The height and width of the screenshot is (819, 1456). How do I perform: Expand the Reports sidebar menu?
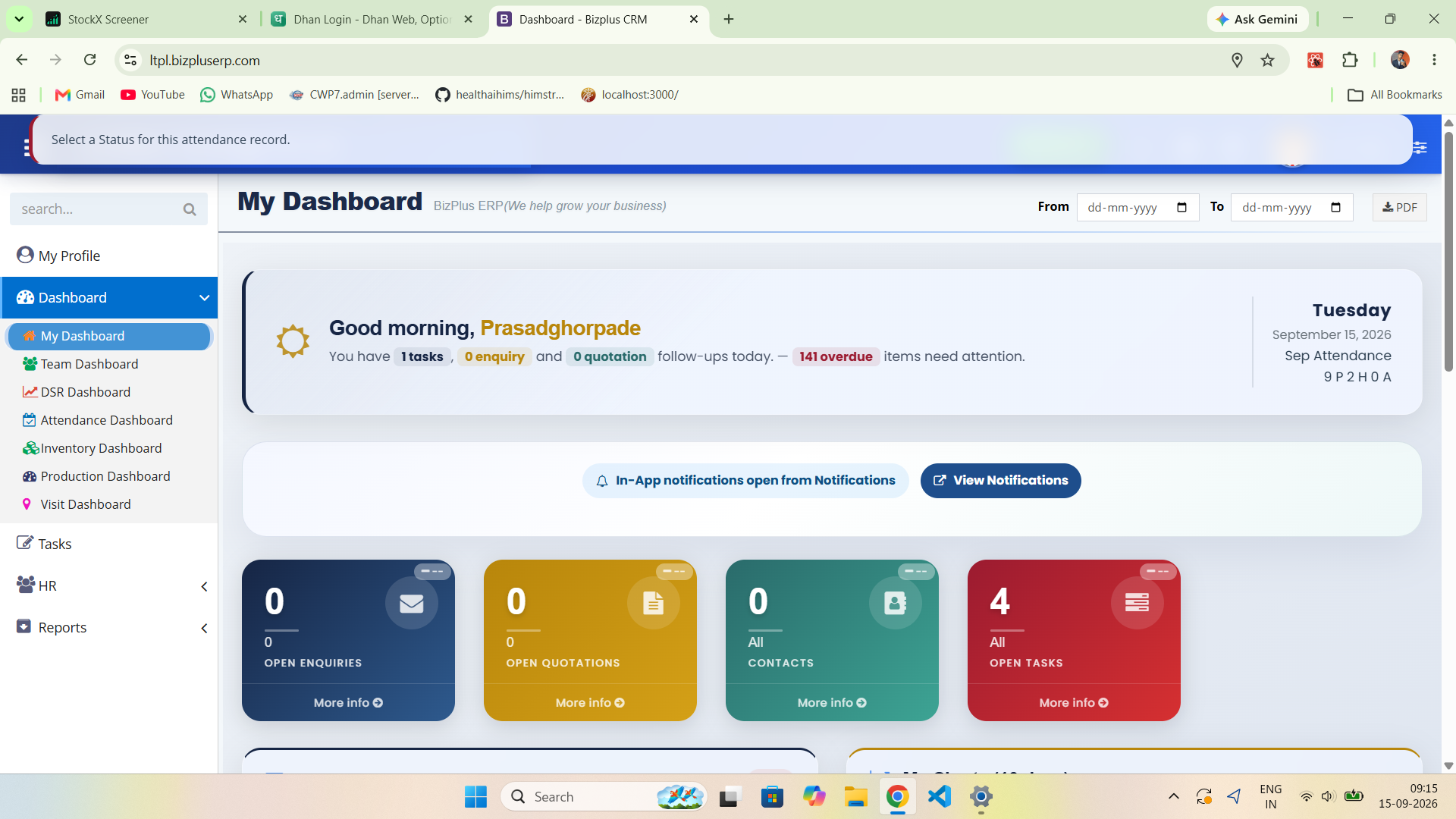[109, 627]
